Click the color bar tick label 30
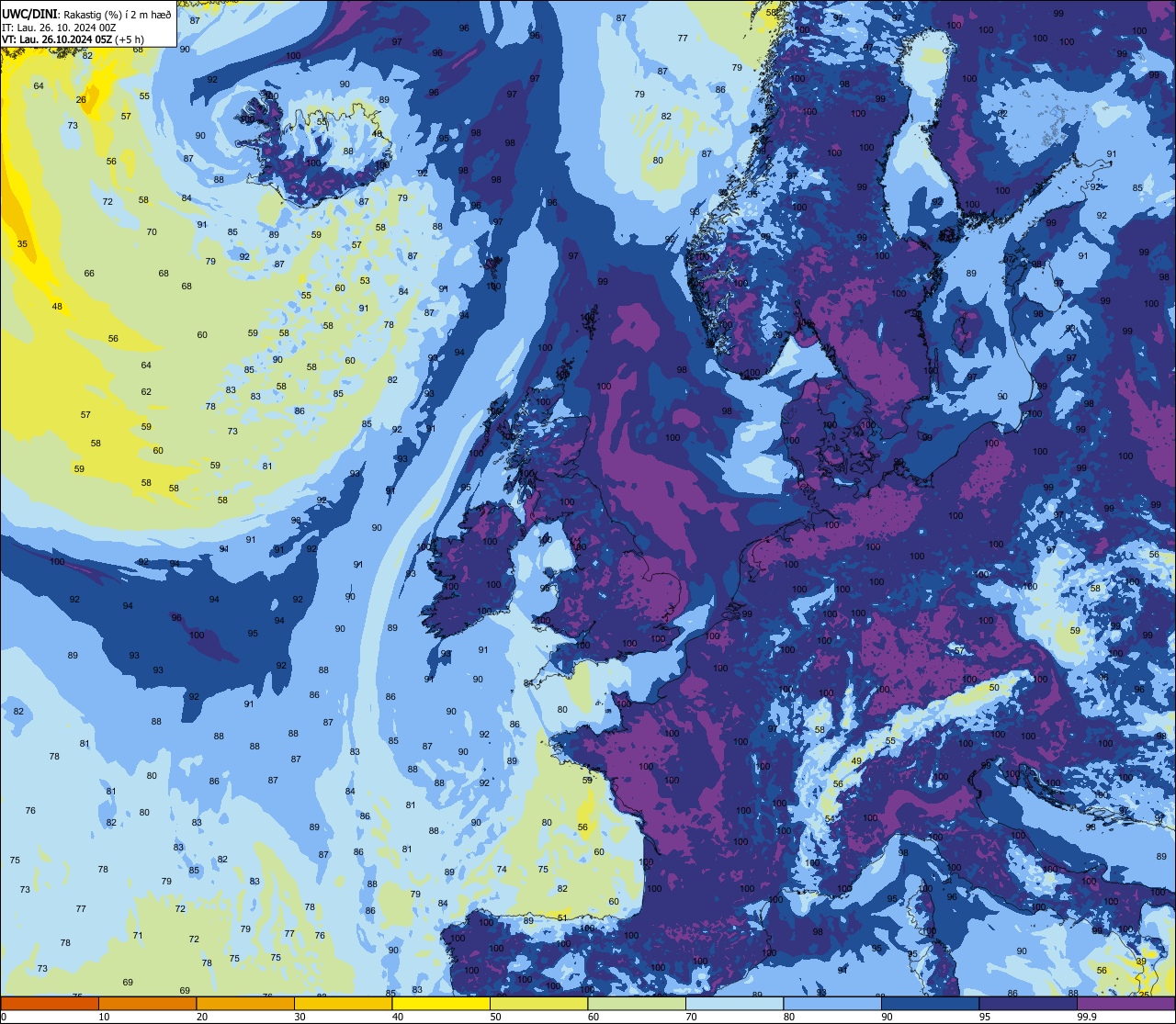This screenshot has height=1024, width=1176. coord(300,1017)
